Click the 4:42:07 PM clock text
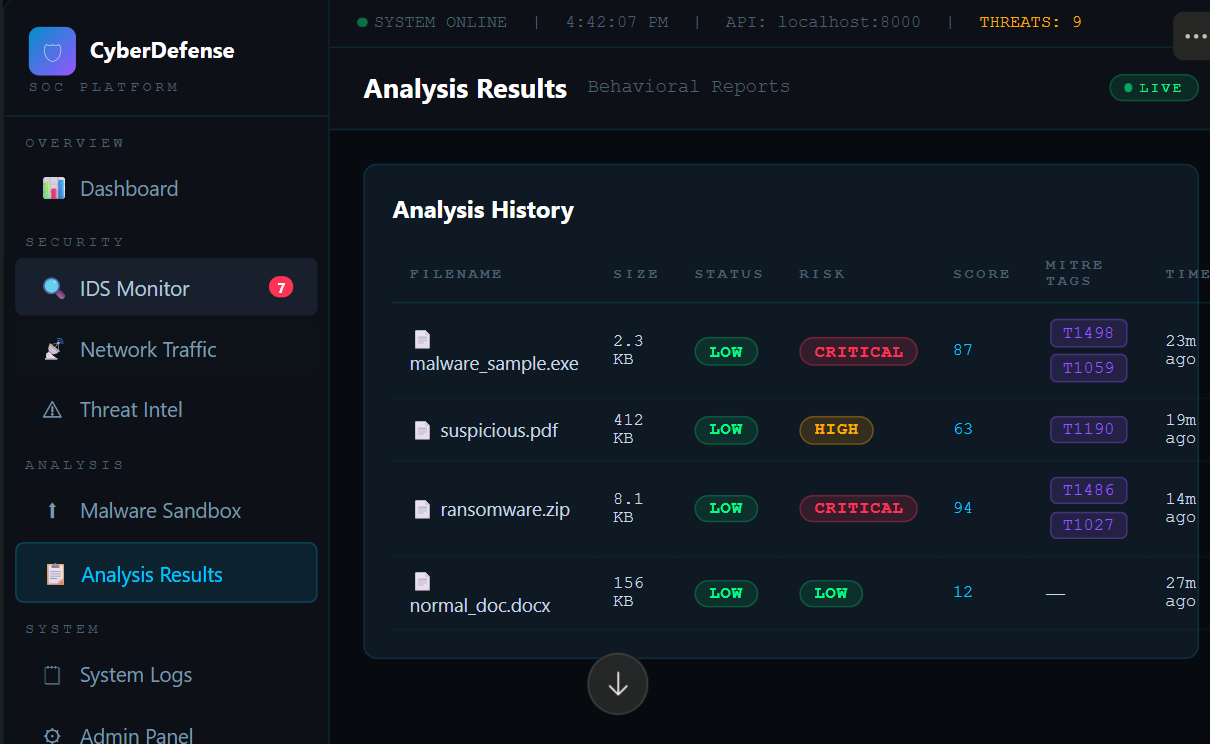 pos(617,22)
